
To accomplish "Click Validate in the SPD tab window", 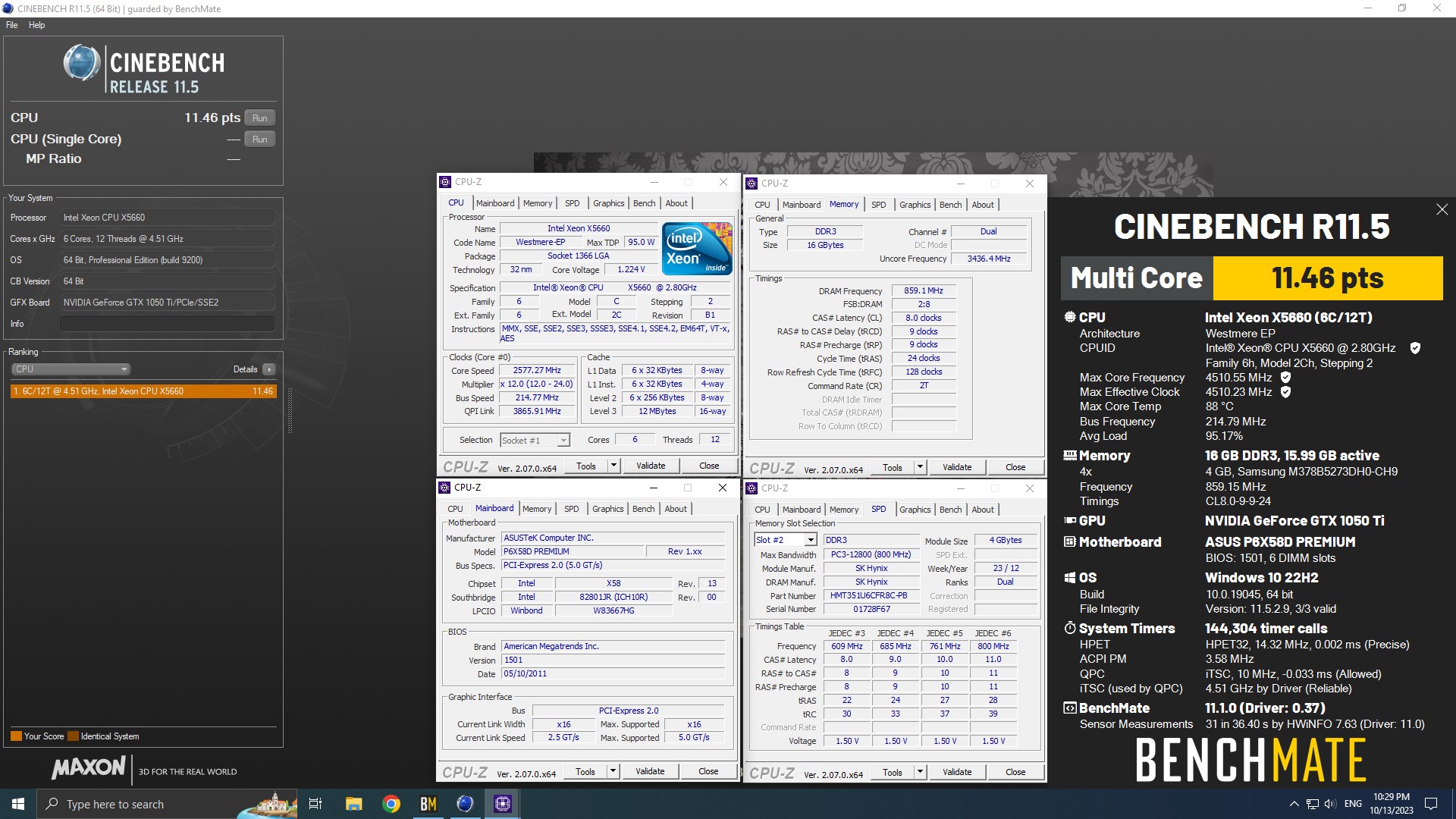I will point(956,772).
